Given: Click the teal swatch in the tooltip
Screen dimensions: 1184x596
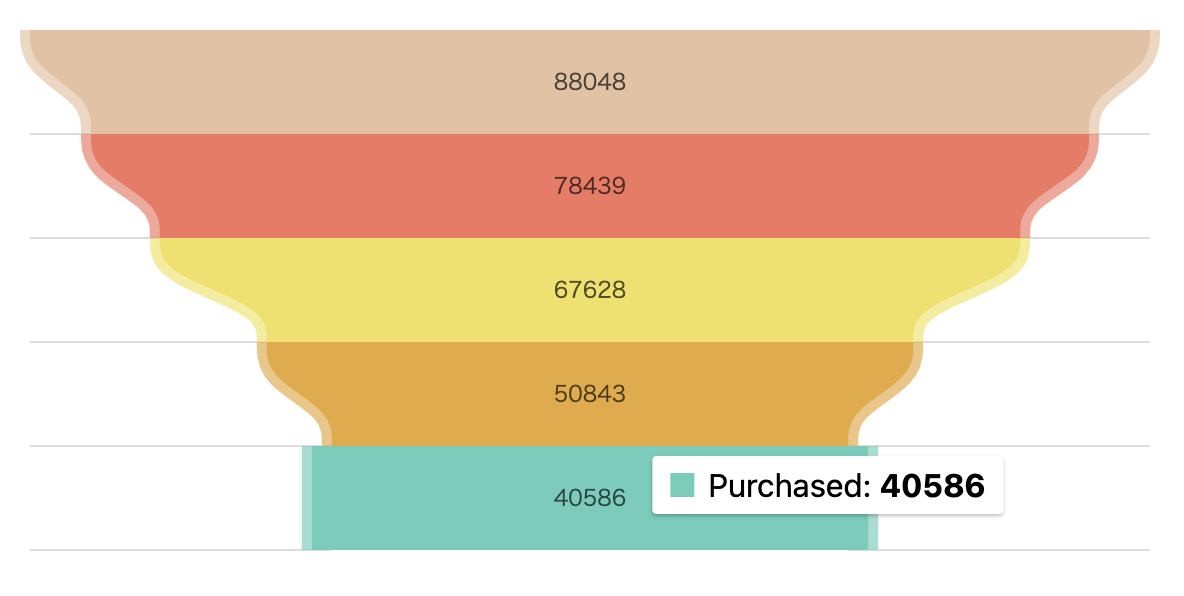Looking at the screenshot, I should click(682, 486).
